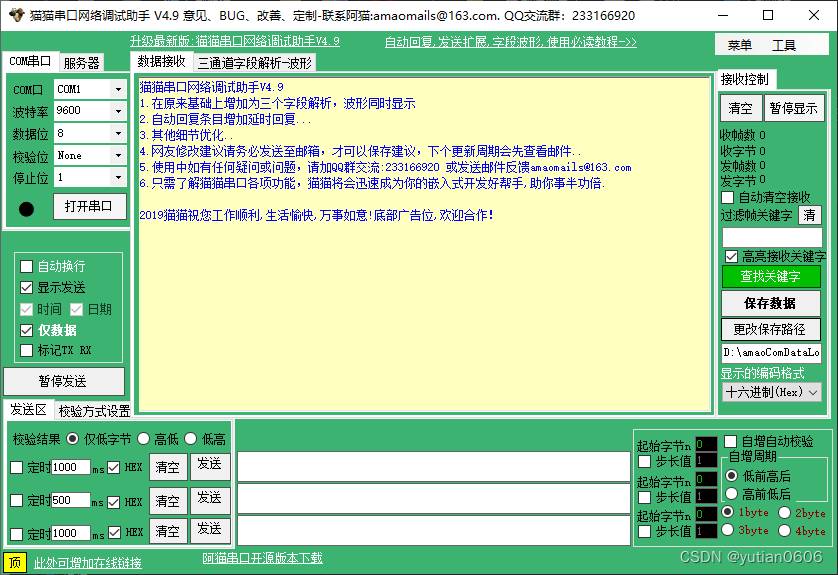Click the yellow 顶 pin-to-top button
The height and width of the screenshot is (575, 838).
14,562
